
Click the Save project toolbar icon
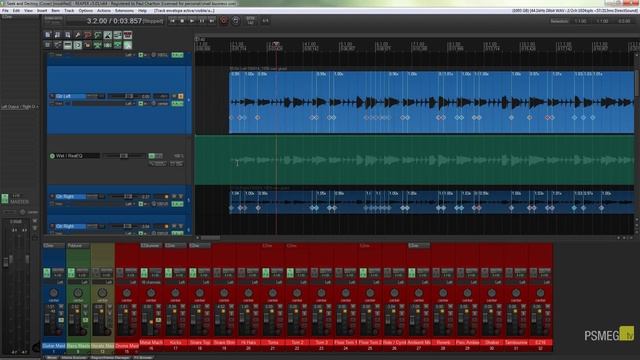click(x=67, y=35)
